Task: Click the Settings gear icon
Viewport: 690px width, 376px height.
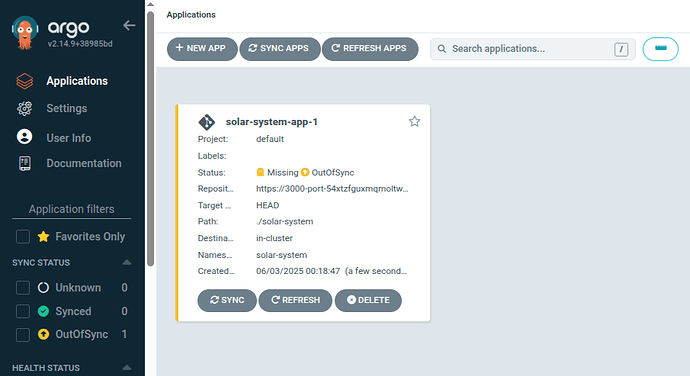Action: point(25,108)
